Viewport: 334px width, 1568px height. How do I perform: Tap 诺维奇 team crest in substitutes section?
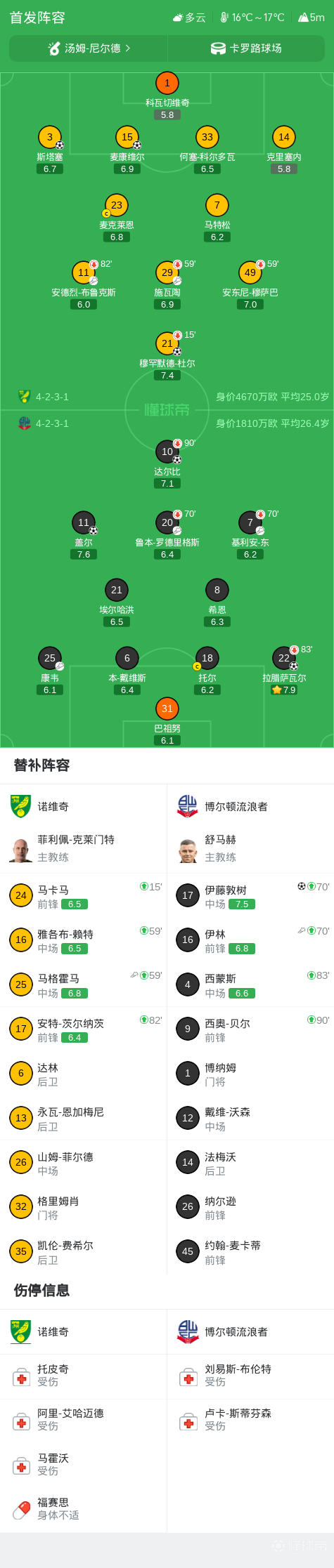[x=21, y=806]
